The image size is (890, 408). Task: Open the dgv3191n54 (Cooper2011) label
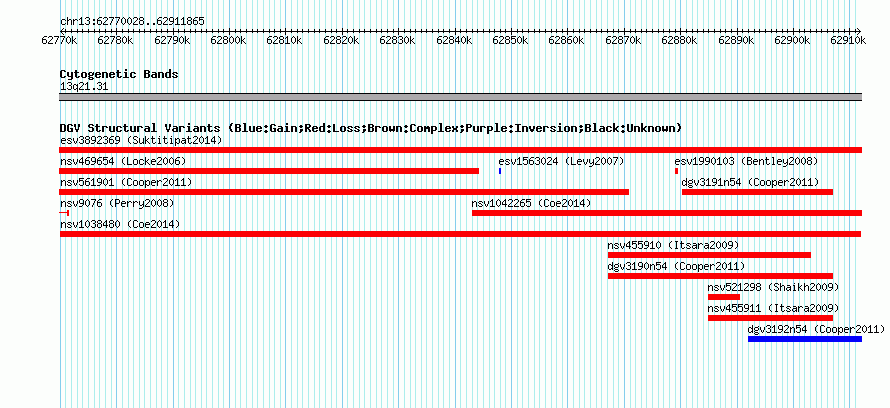point(750,182)
